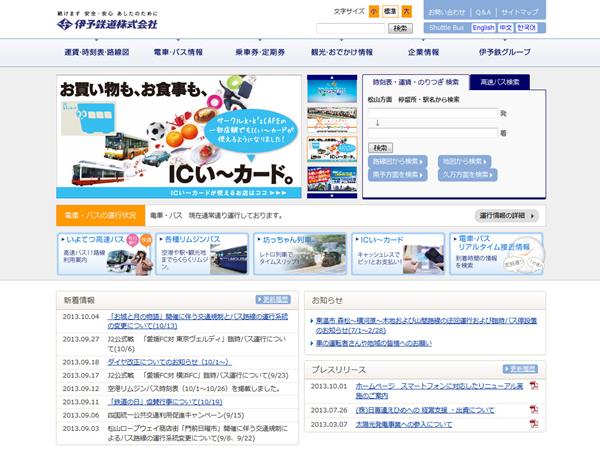600x452 pixels.
Task: Open the サイトマップ link
Action: click(520, 12)
